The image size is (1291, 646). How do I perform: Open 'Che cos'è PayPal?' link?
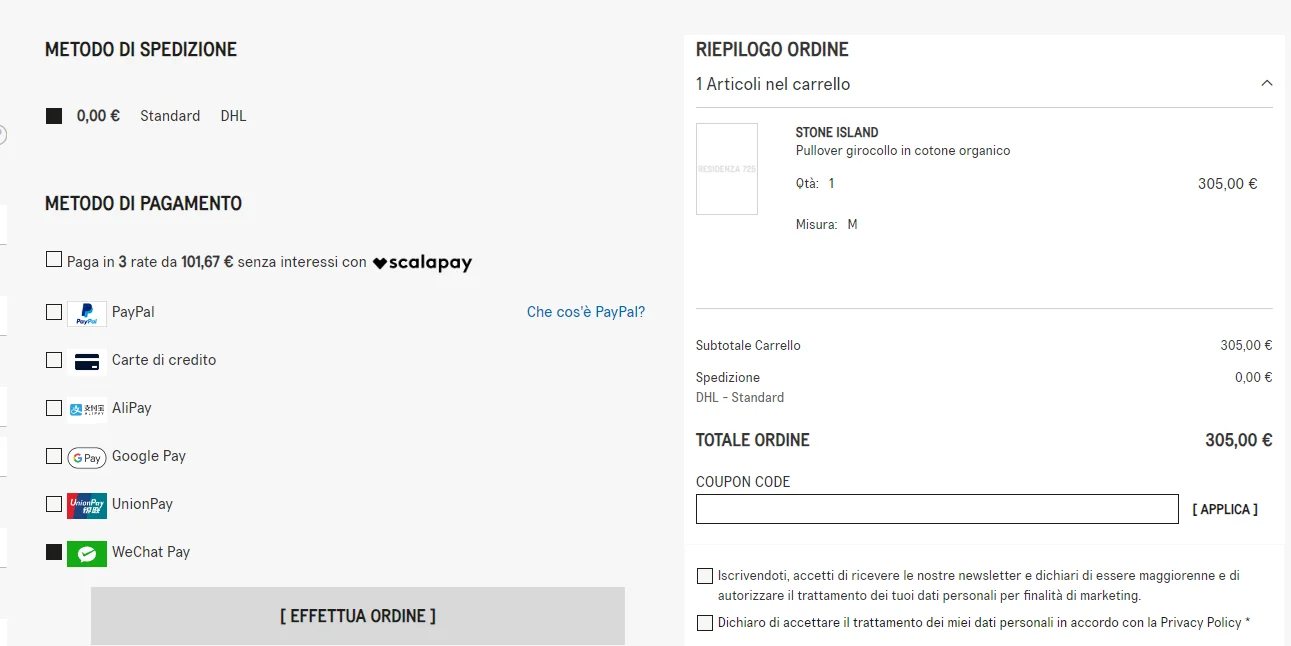[x=585, y=312]
